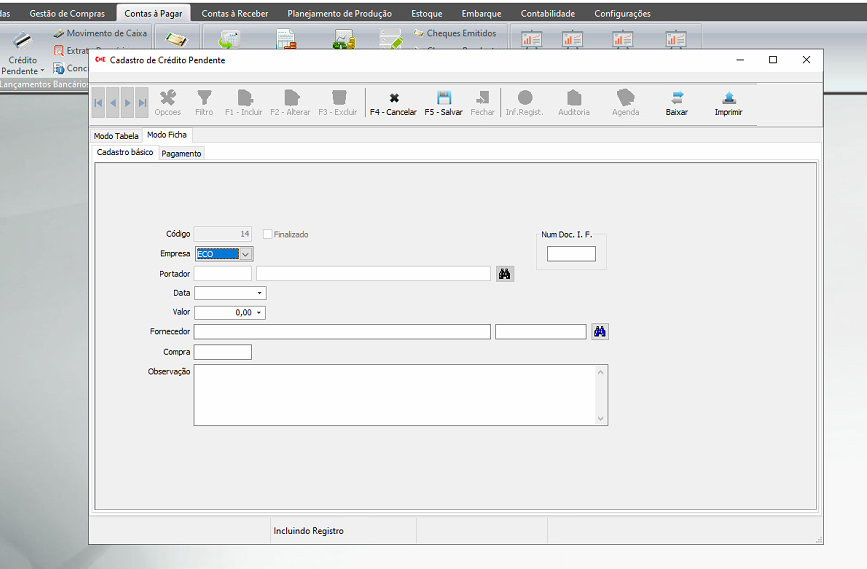The width and height of the screenshot is (867, 569).
Task: Open the Contas à Receber menu tab
Action: (235, 14)
